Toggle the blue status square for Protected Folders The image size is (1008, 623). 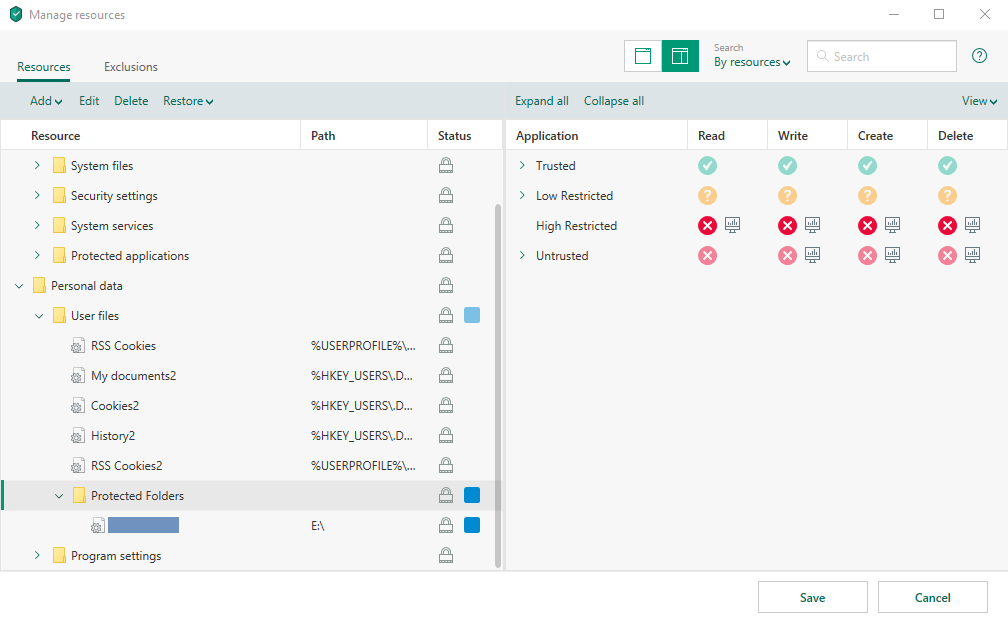472,495
